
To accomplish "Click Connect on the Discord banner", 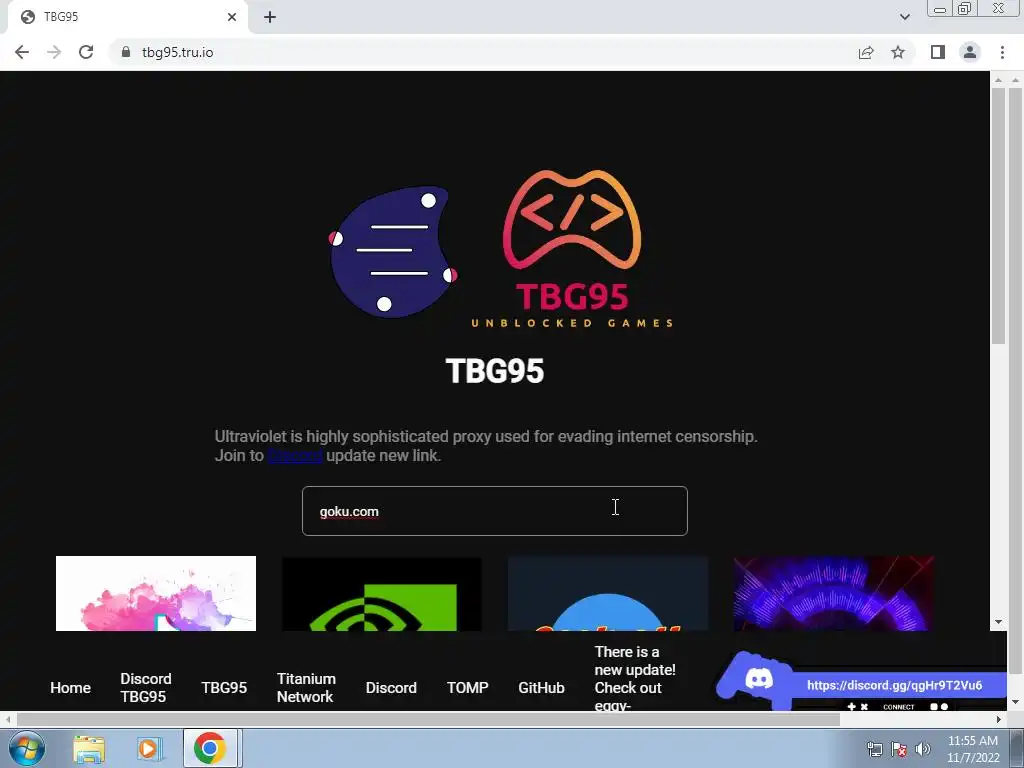I will click(899, 707).
